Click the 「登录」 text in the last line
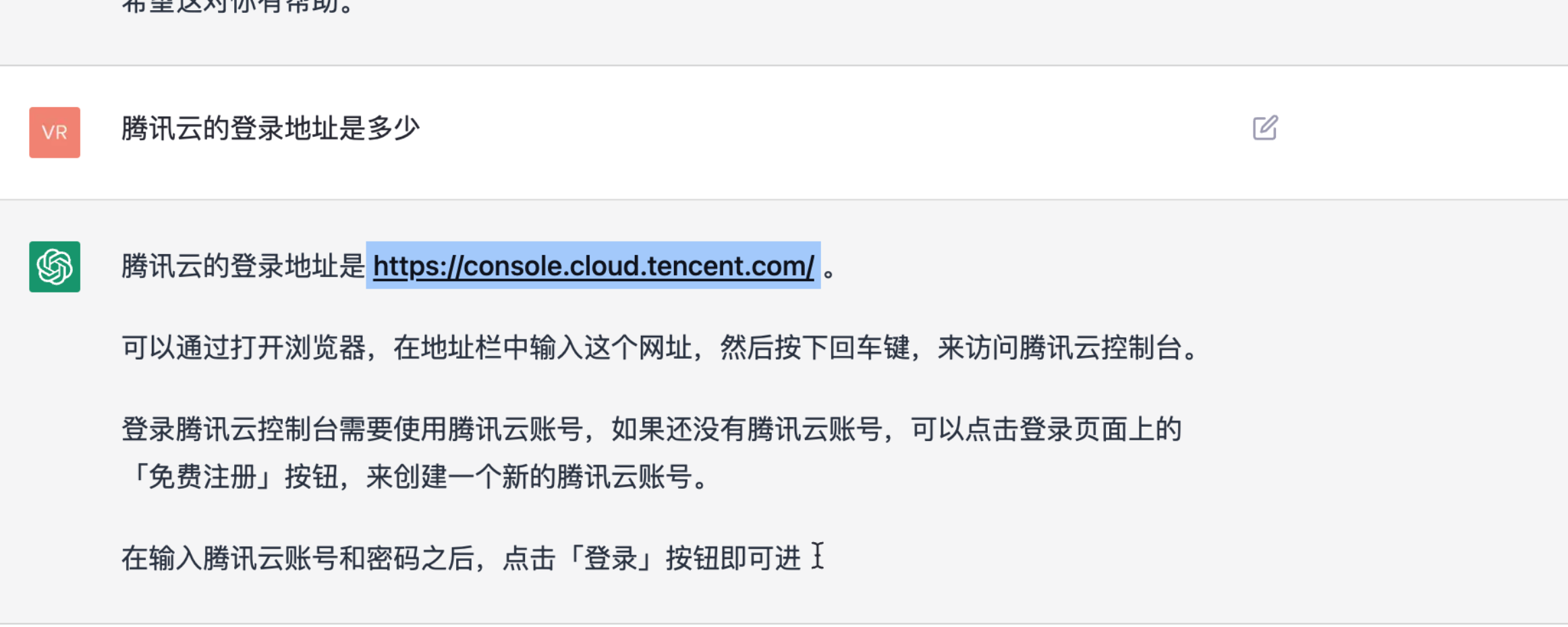The height and width of the screenshot is (627, 1568). point(611,559)
